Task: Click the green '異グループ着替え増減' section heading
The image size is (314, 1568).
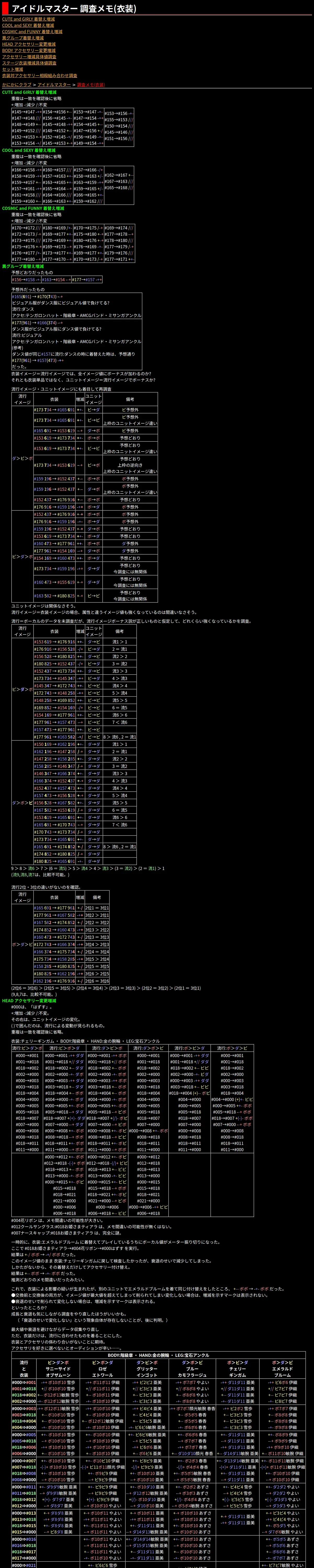Action: (x=23, y=266)
